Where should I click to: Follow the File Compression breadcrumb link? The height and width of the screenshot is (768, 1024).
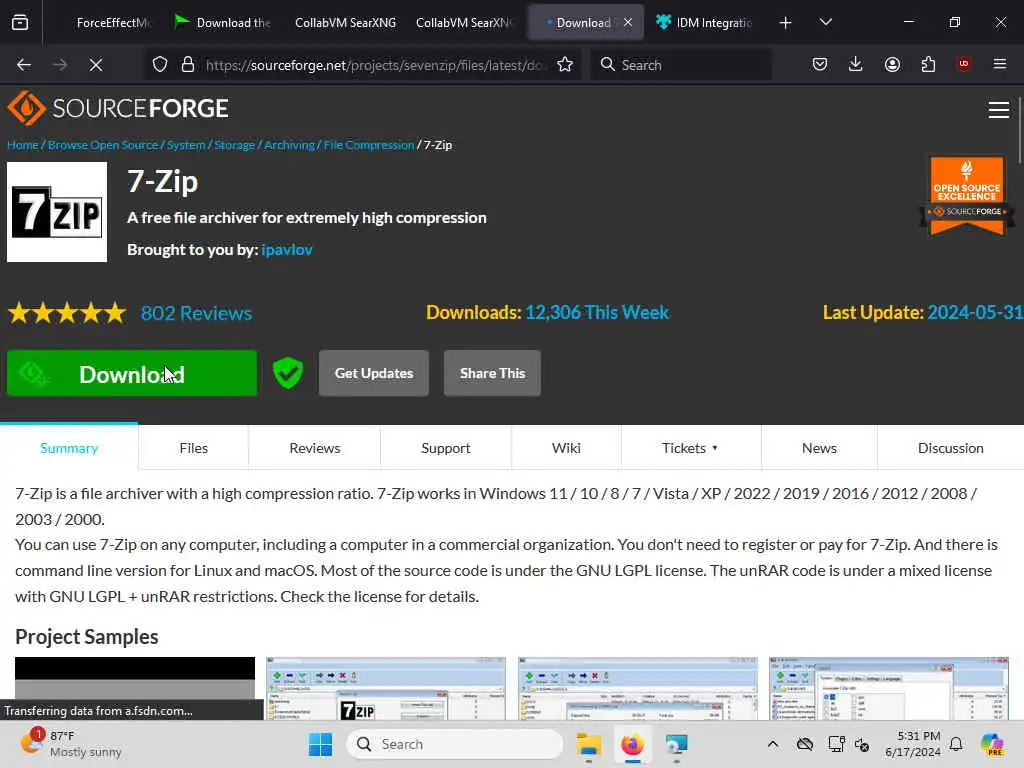tap(369, 145)
